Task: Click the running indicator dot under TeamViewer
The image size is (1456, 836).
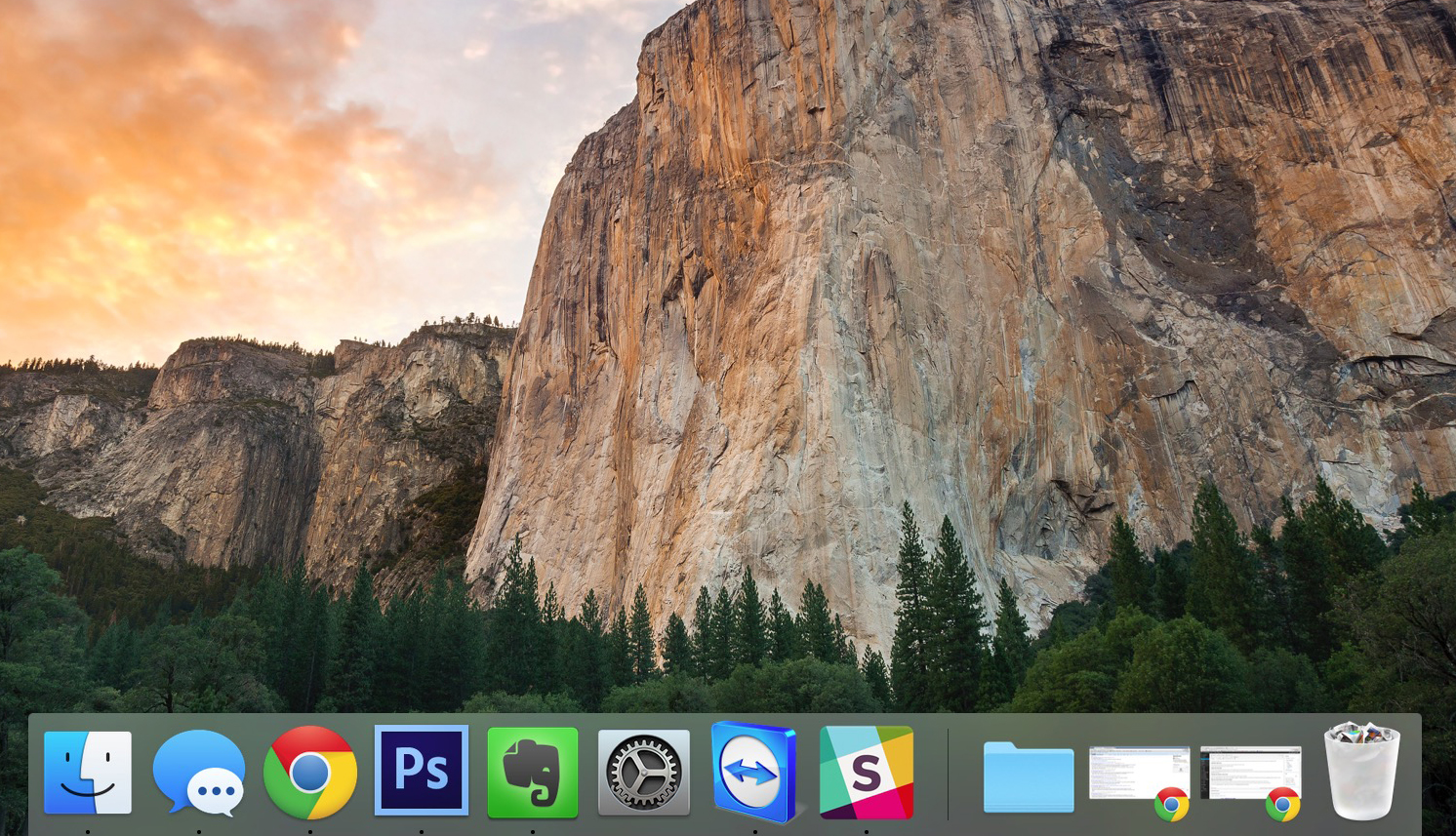Action: [x=755, y=829]
